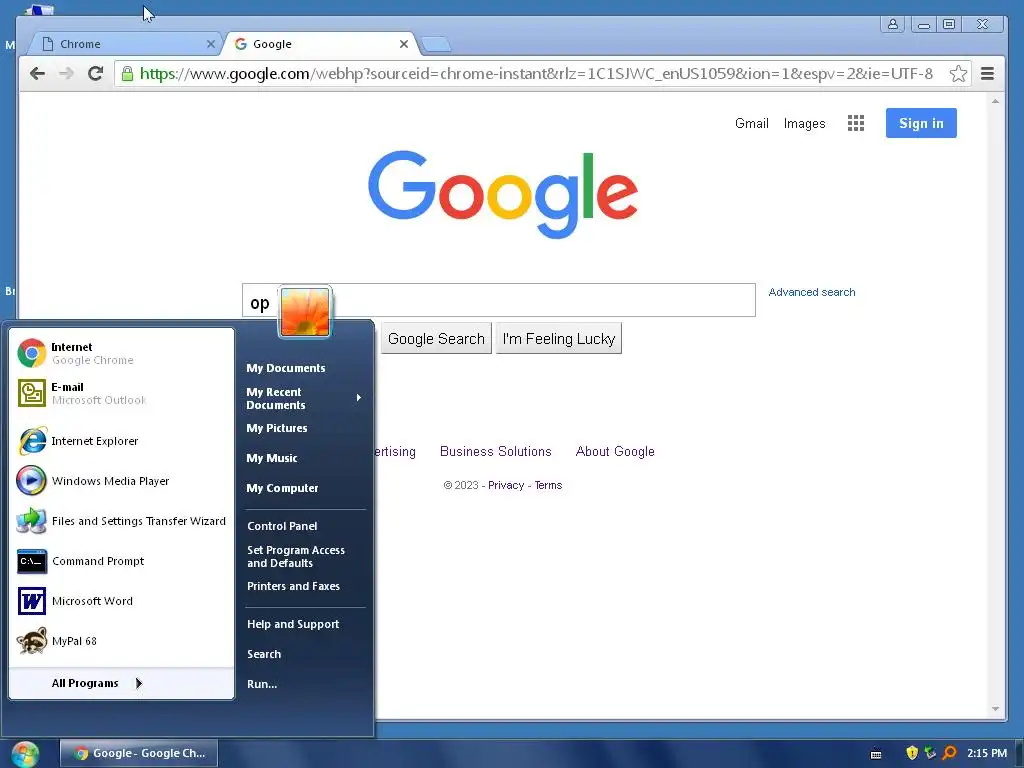Click the green padlock security icon
The image size is (1024, 768).
[x=127, y=73]
